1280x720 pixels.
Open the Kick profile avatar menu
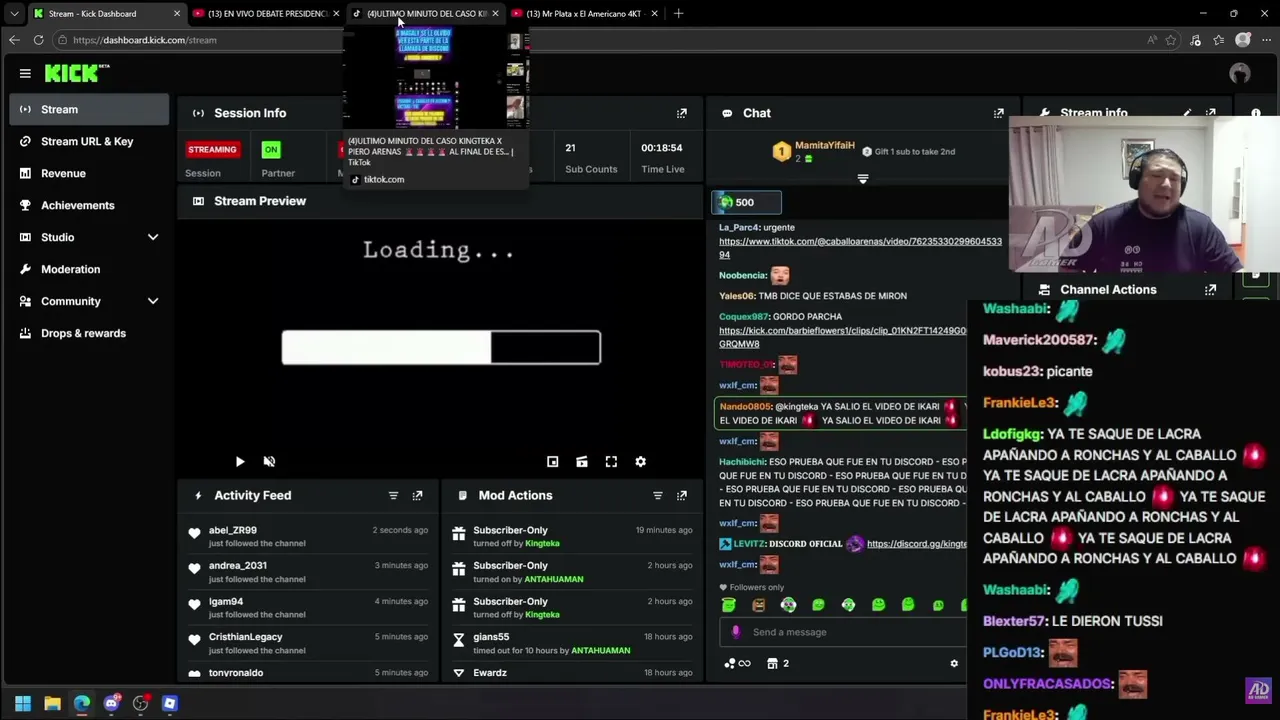coord(1240,73)
